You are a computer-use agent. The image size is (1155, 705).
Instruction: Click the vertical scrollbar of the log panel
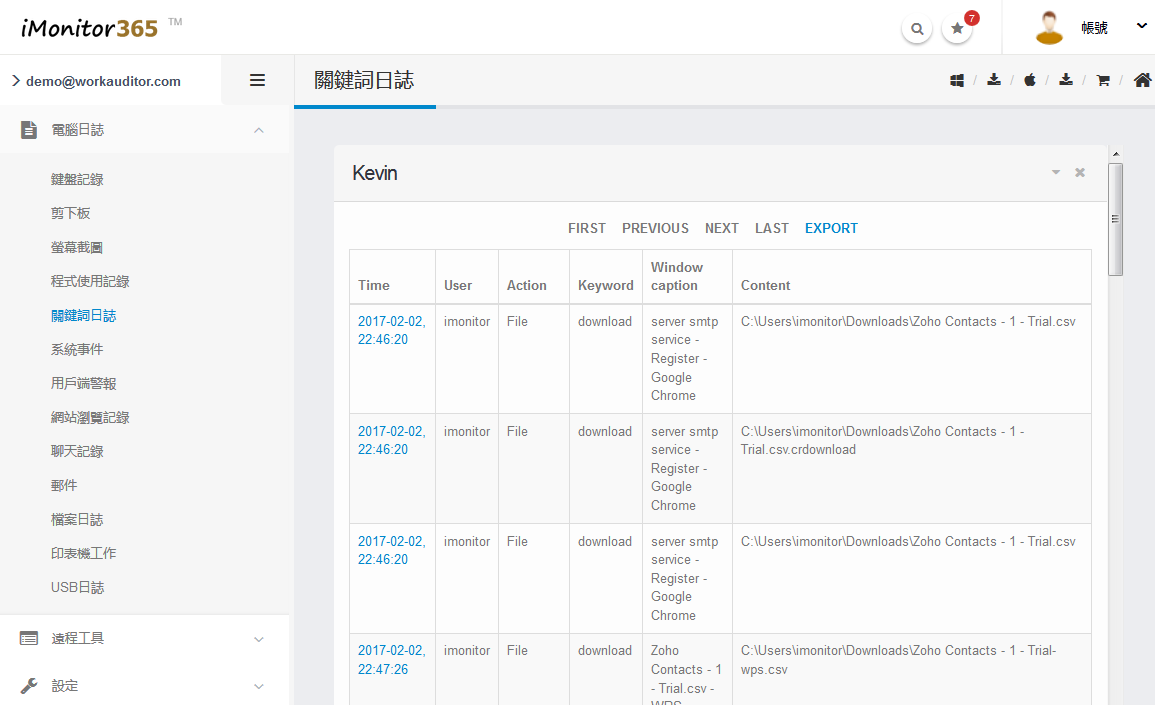point(1116,218)
